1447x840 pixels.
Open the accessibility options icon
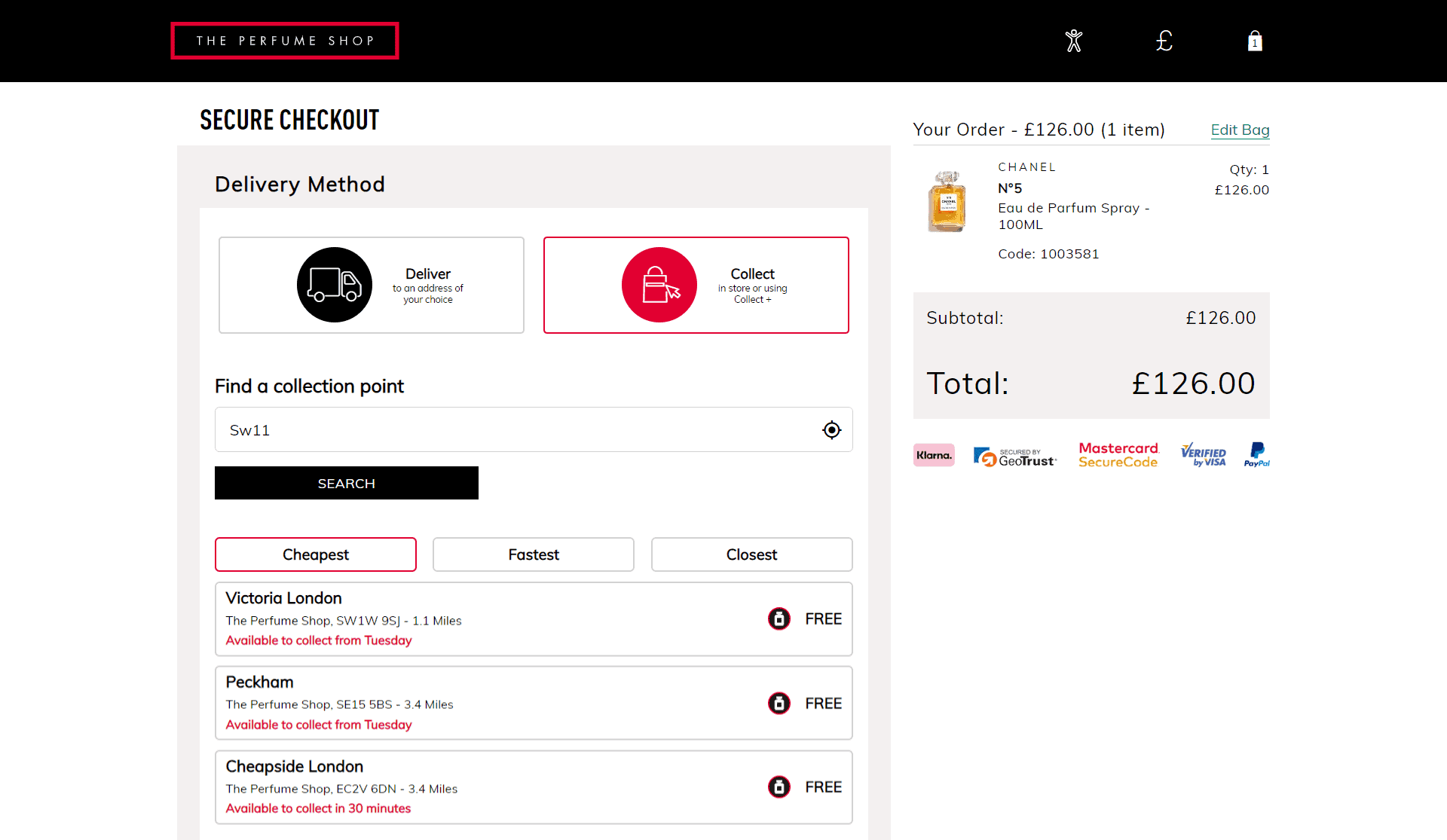(x=1073, y=41)
